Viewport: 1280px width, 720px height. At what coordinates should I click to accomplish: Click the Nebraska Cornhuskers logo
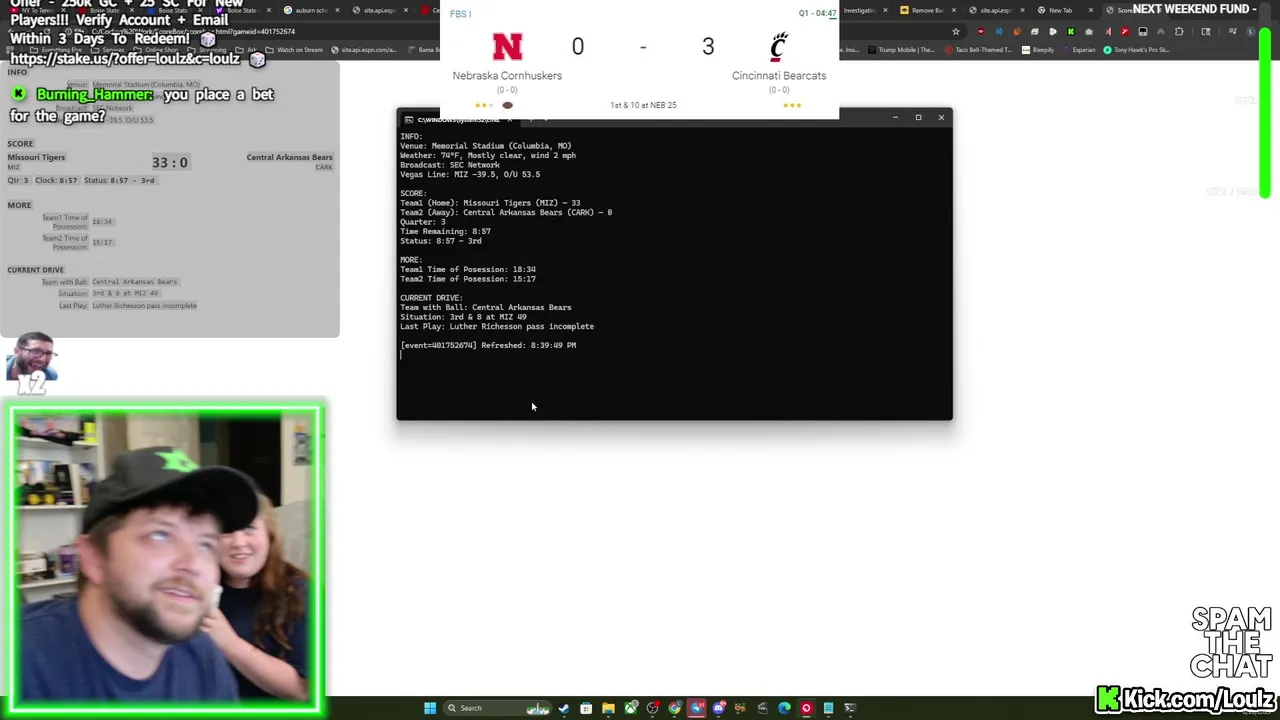pyautogui.click(x=507, y=46)
